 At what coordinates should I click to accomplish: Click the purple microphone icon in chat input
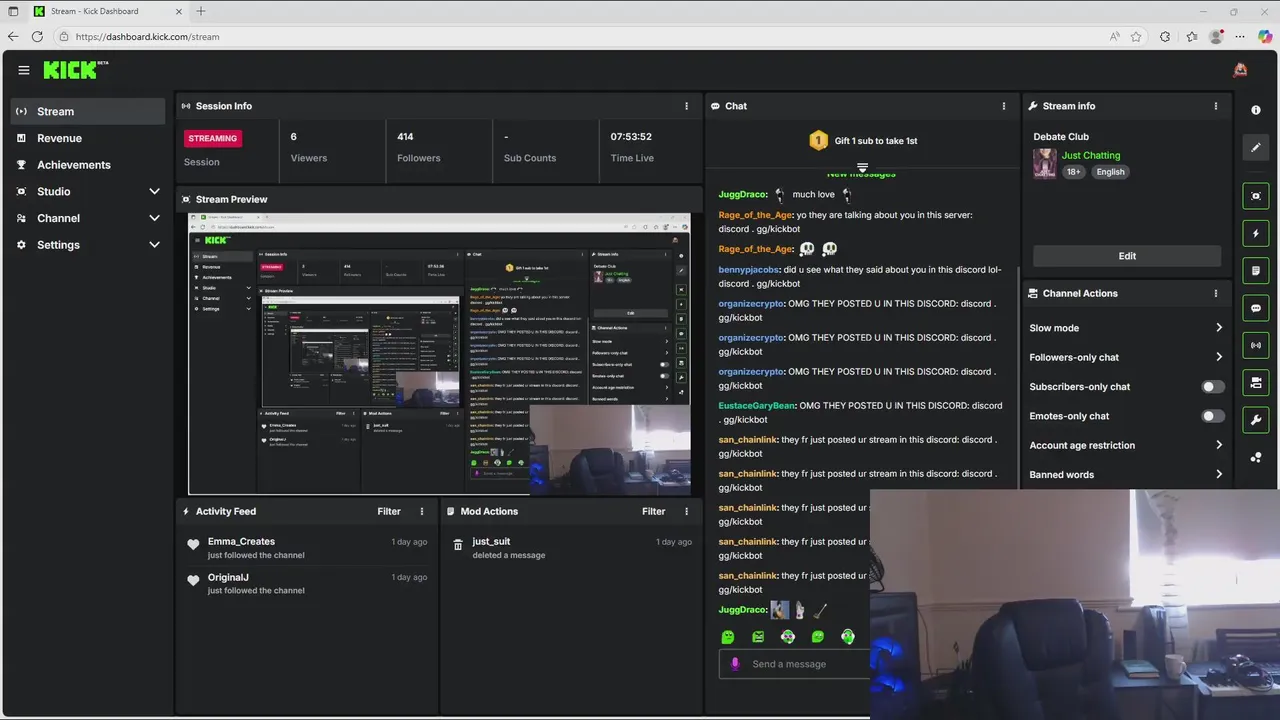735,664
